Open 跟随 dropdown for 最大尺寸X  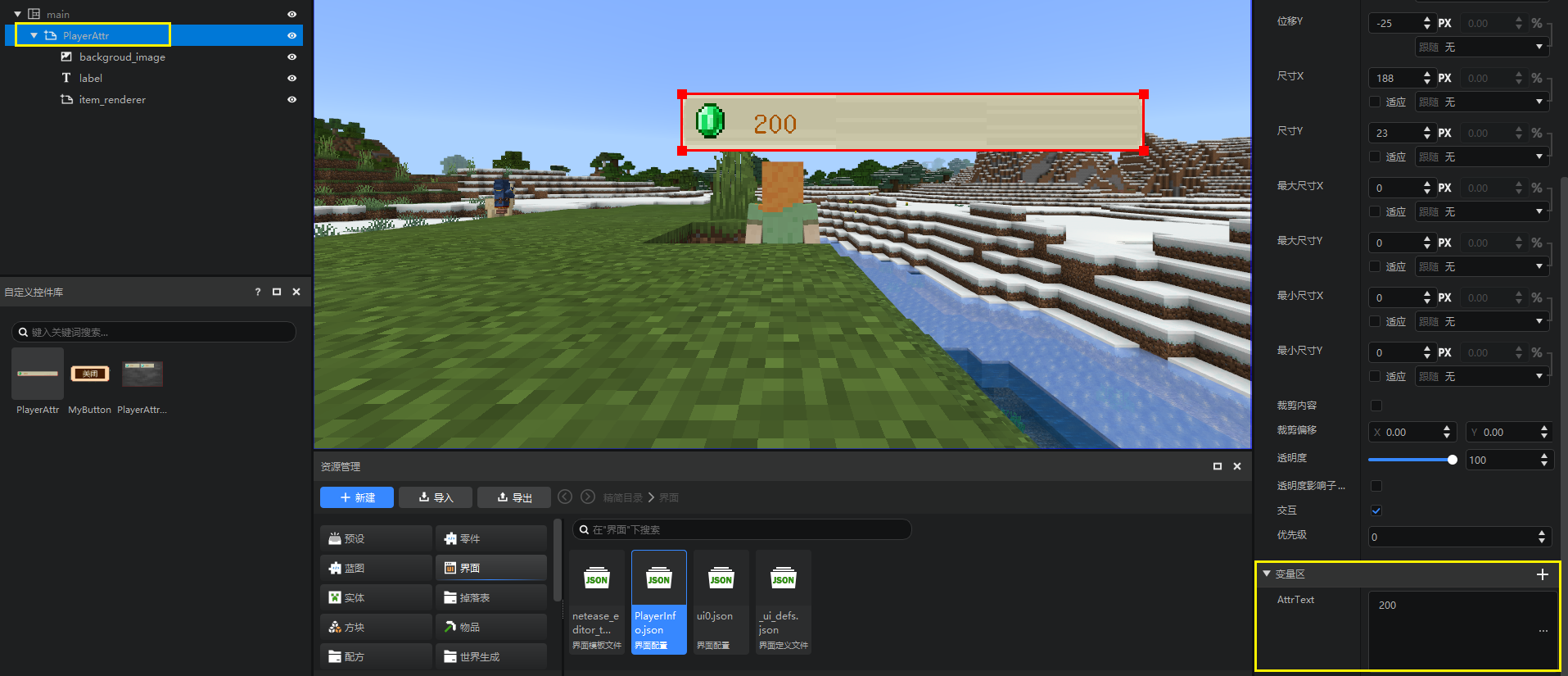coord(1481,211)
